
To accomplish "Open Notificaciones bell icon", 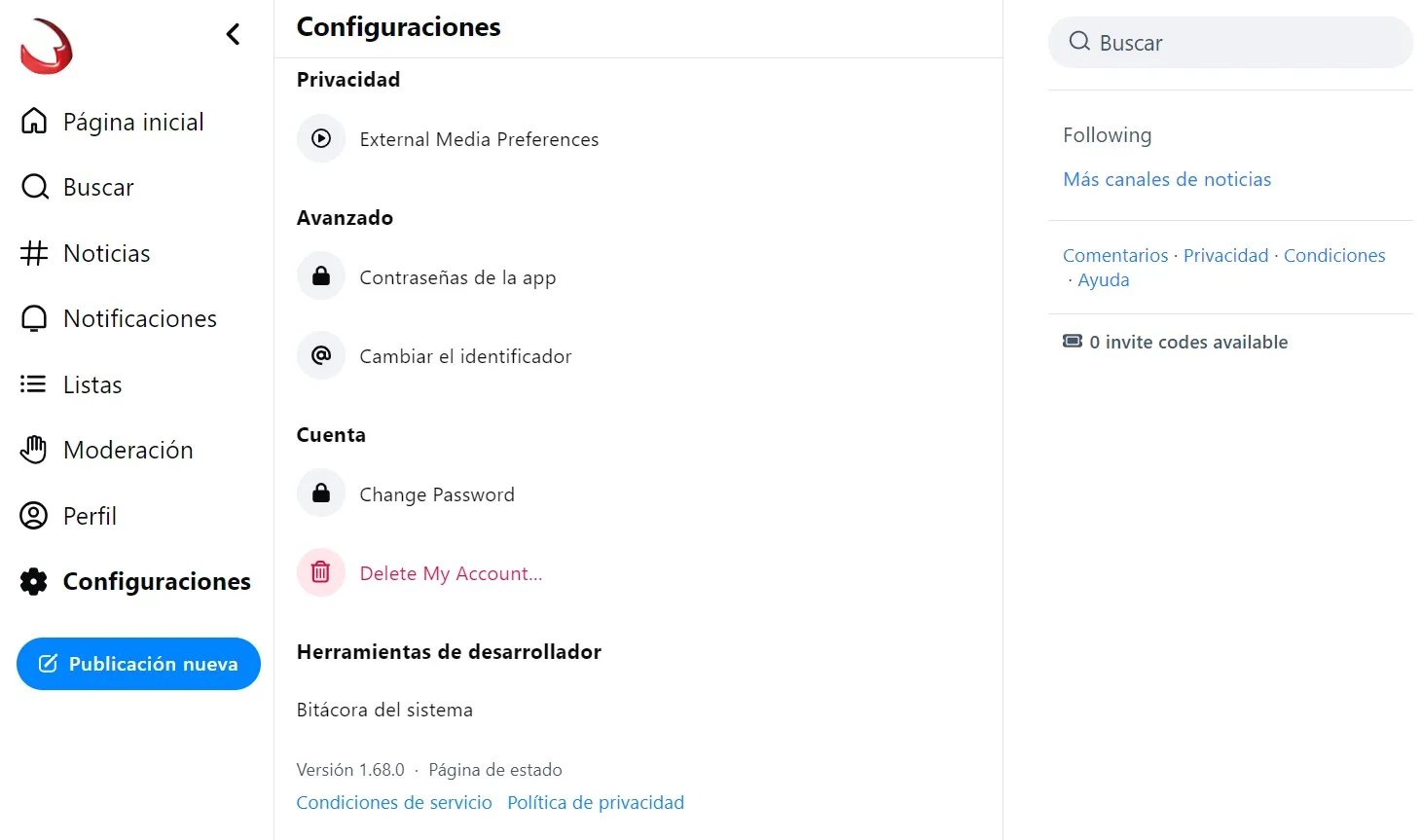I will tap(34, 319).
